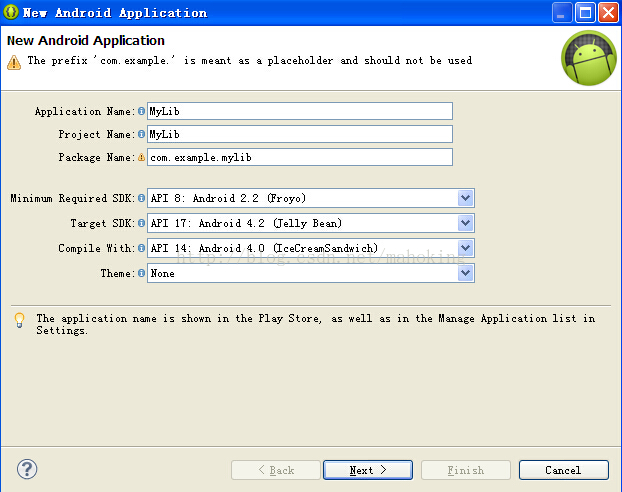Click the Theme info icon
The image size is (622, 492).
pyautogui.click(x=141, y=273)
